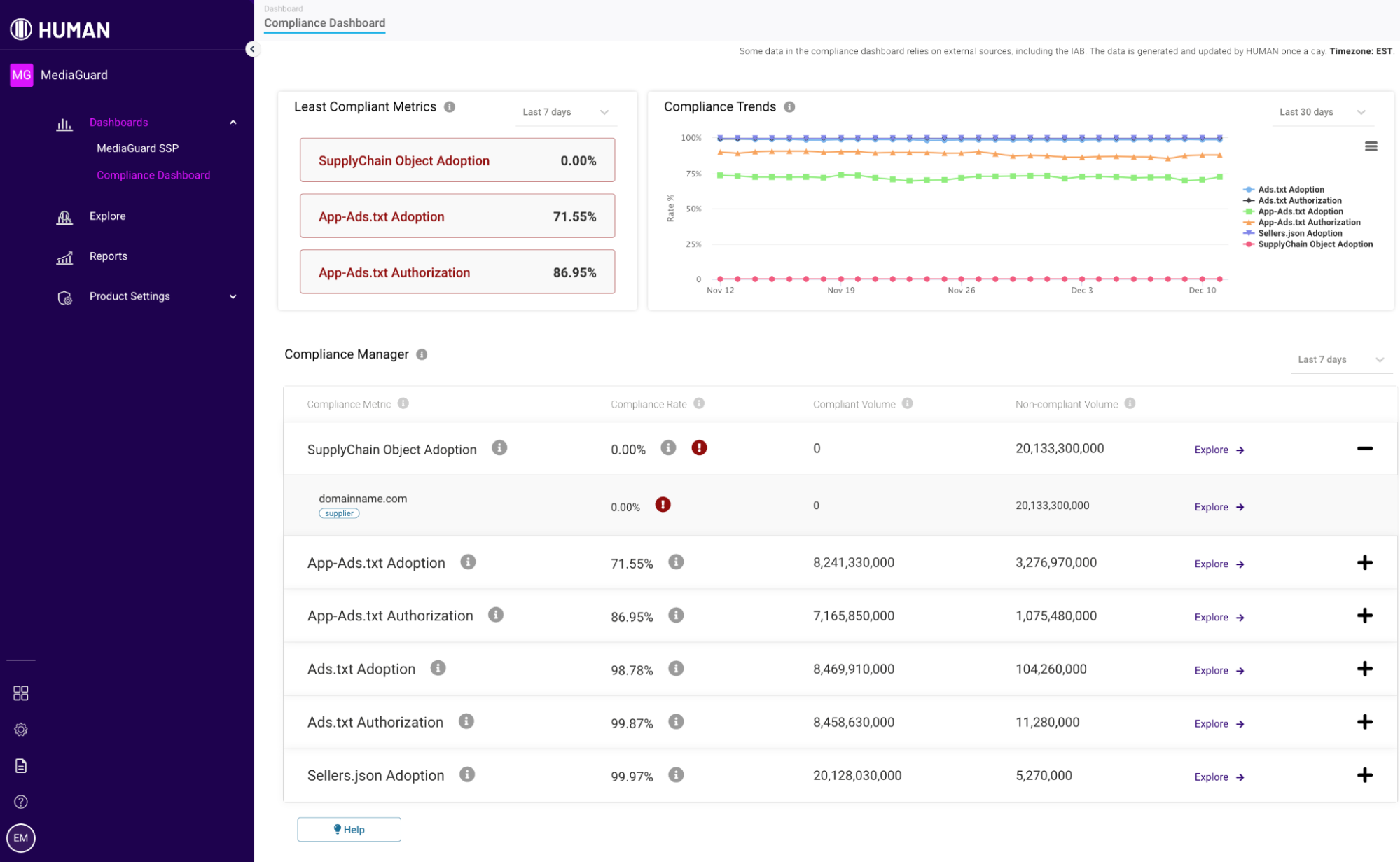Explore link for Sellers.json Adoption
The width and height of the screenshot is (1400, 862).
point(1219,777)
